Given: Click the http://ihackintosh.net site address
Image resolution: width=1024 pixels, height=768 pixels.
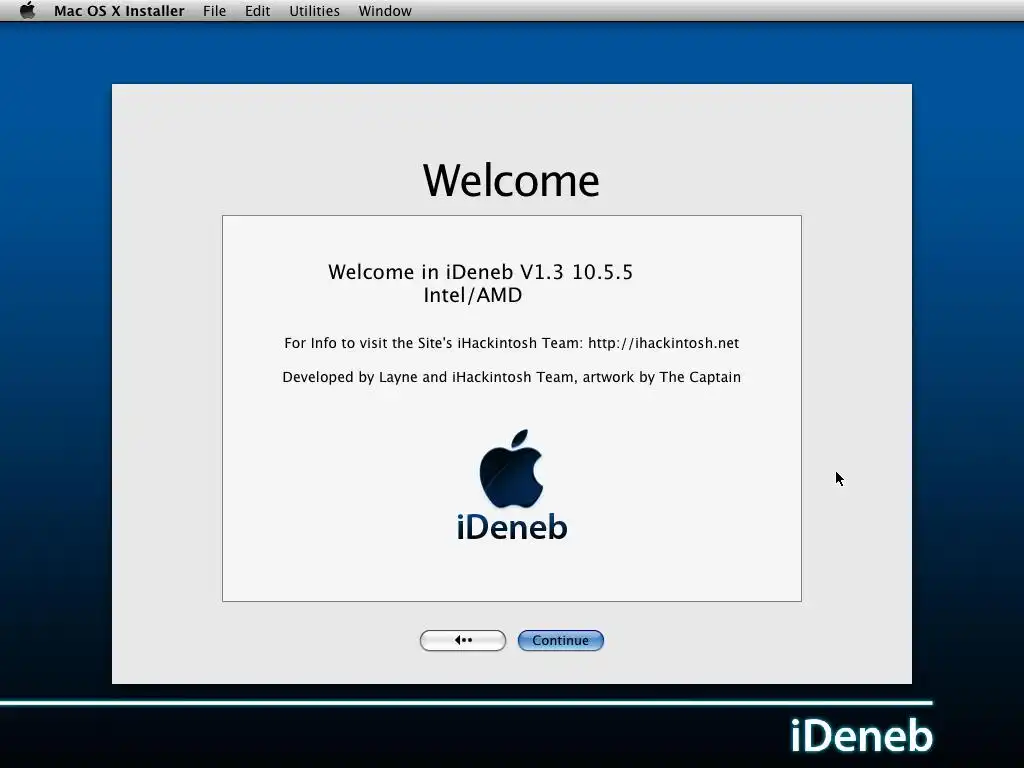Looking at the screenshot, I should click(x=664, y=343).
